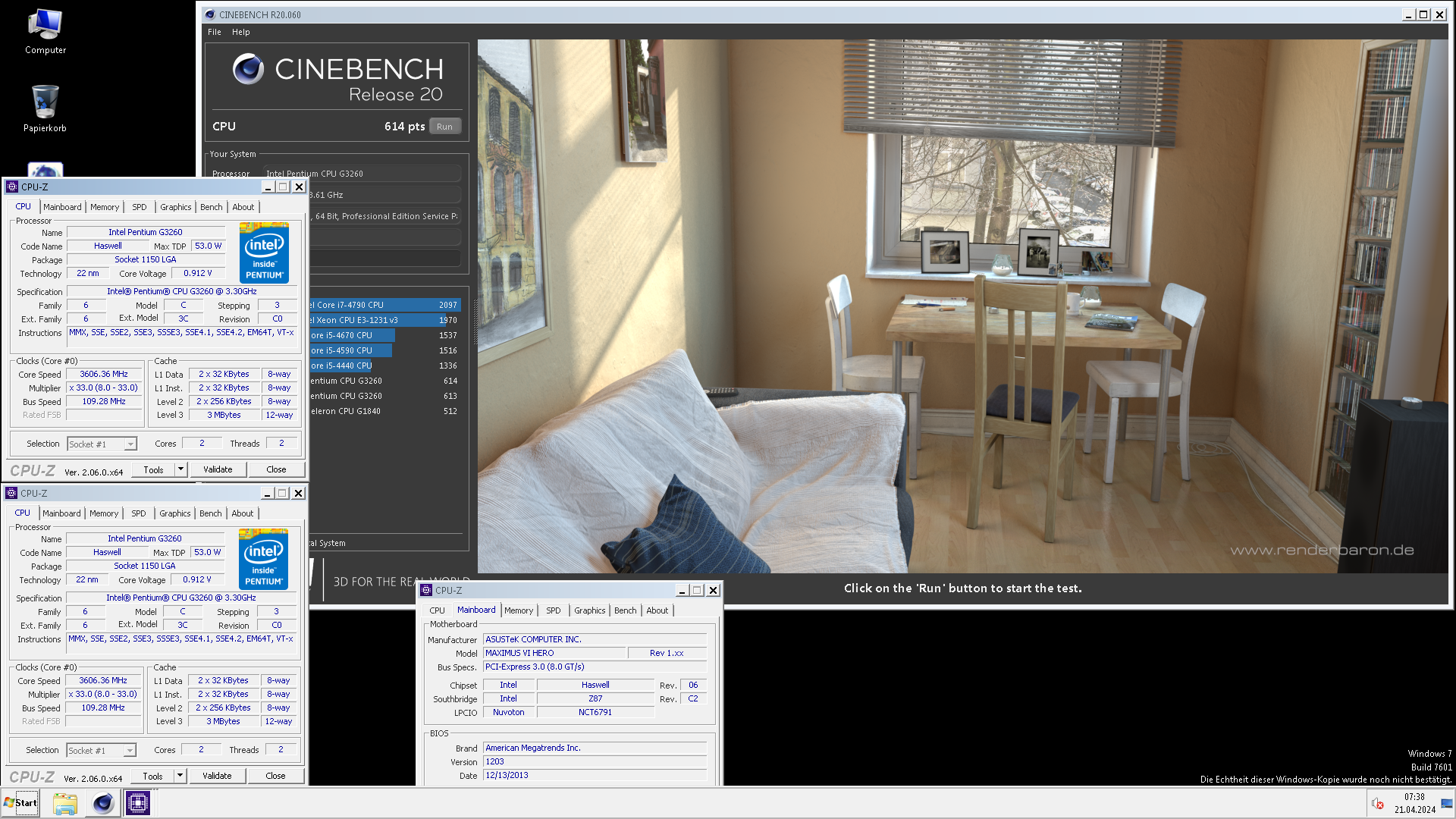Expand Tools dropdown arrow in upper CPU-Z
Viewport: 1456px width, 819px height.
coord(180,469)
